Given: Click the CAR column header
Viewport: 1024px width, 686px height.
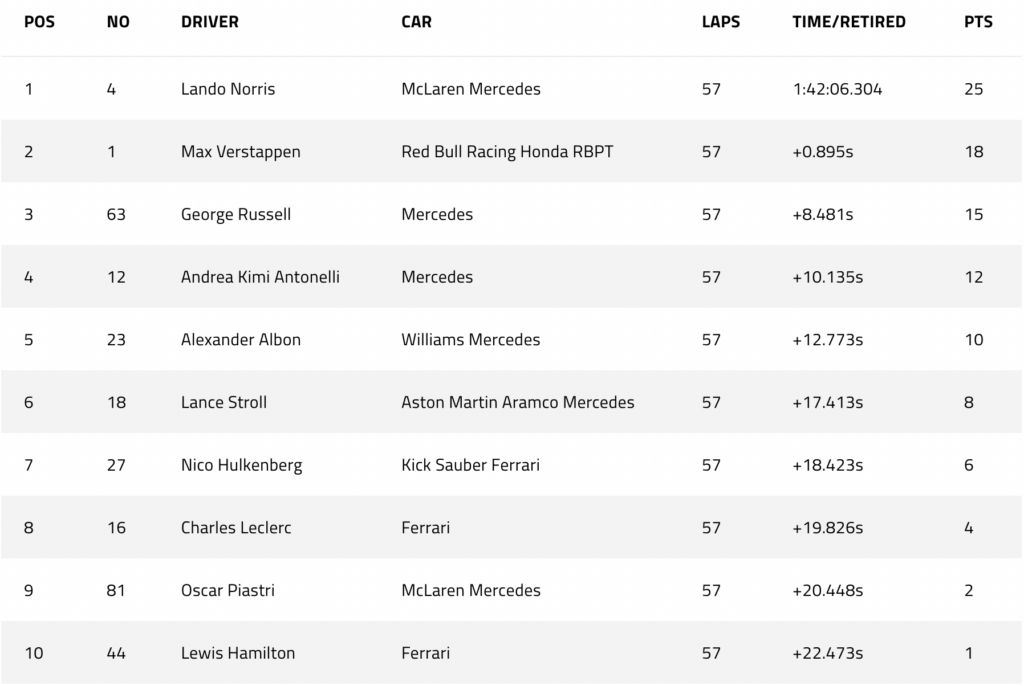Looking at the screenshot, I should 416,22.
